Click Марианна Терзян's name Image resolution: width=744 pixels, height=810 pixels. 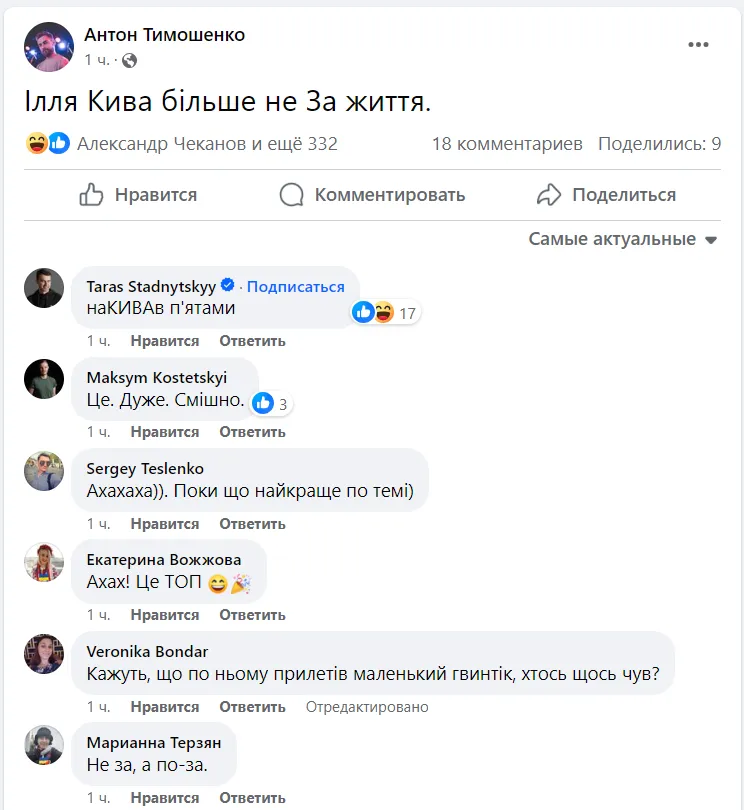tap(153, 743)
